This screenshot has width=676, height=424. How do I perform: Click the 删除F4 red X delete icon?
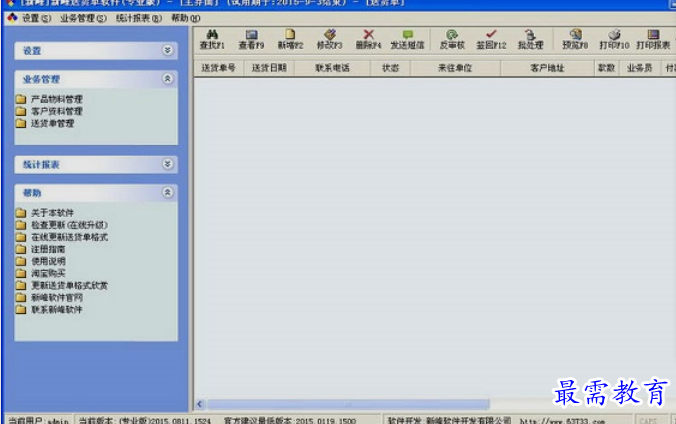368,35
